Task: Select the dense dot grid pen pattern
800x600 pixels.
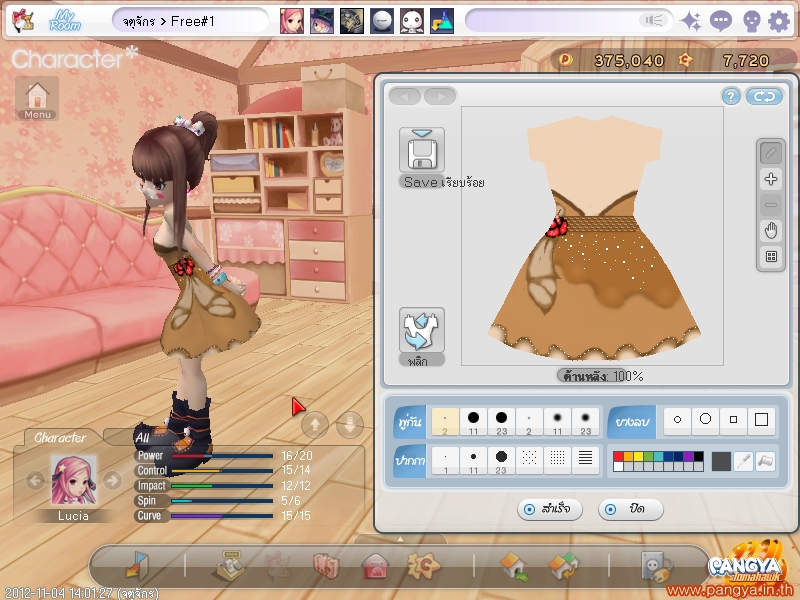Action: coord(557,461)
